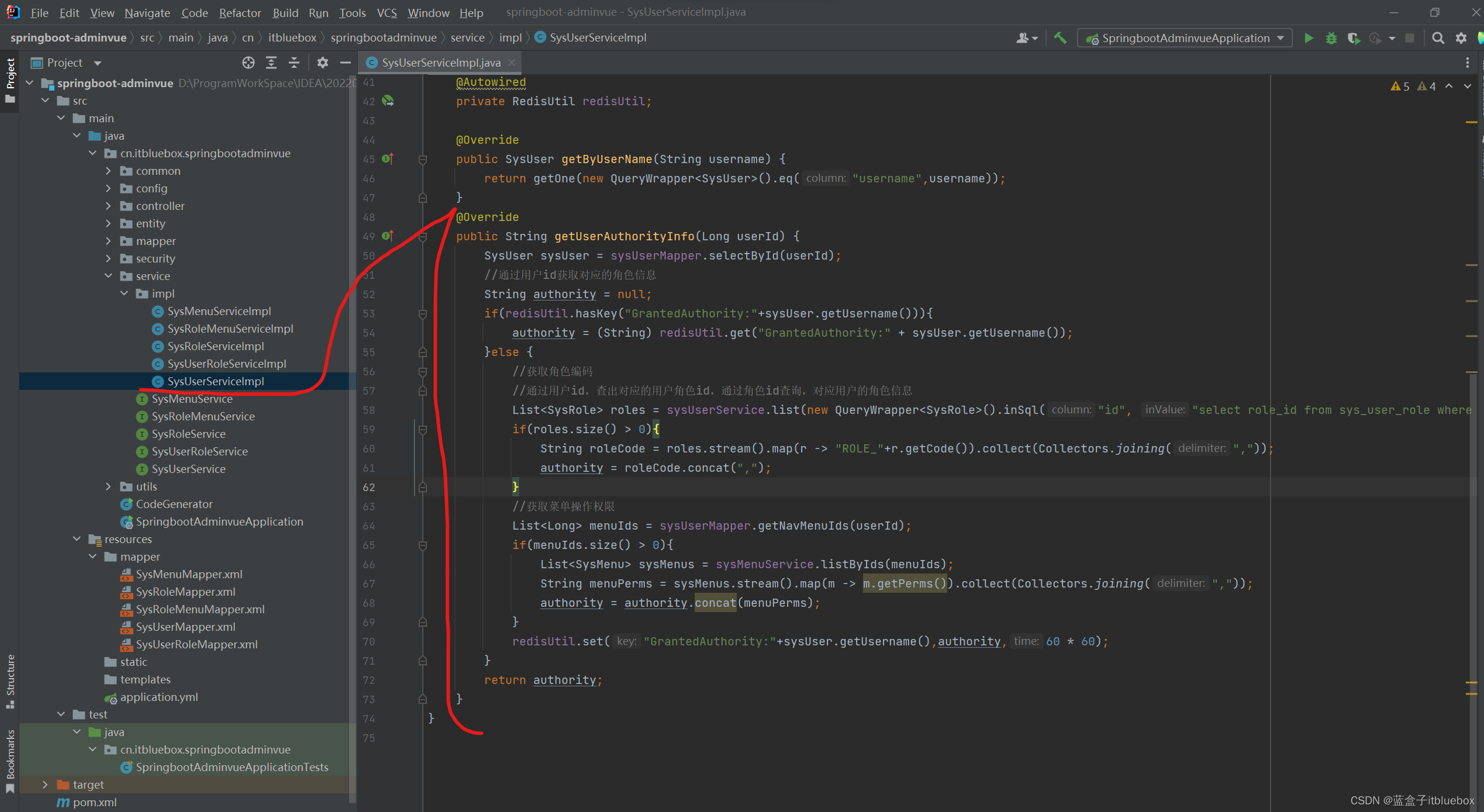Open SpringbootAdminvueApplication run configuration dropdown
This screenshot has height=812, width=1484.
1185,38
